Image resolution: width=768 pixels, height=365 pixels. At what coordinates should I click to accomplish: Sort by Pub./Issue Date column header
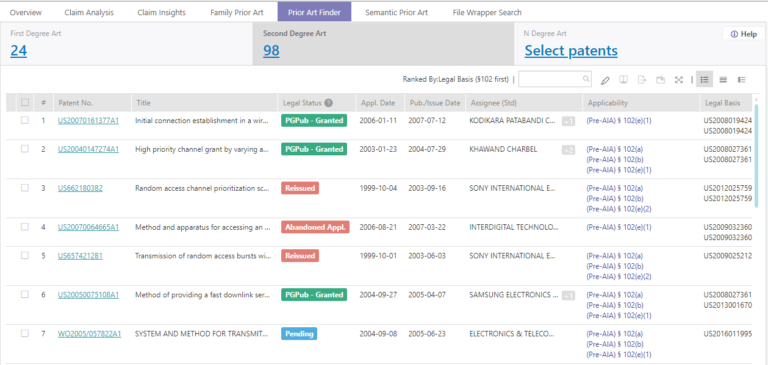[x=435, y=103]
